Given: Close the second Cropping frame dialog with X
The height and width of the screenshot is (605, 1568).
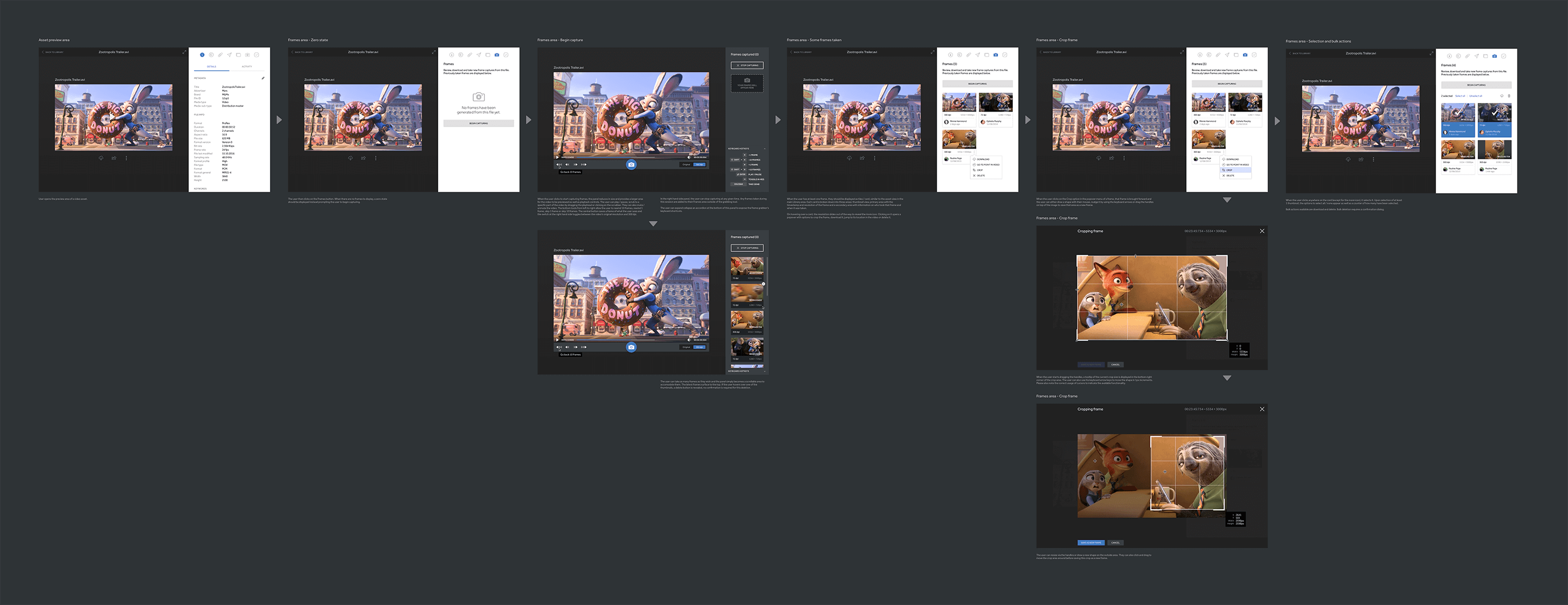Looking at the screenshot, I should [x=1262, y=409].
